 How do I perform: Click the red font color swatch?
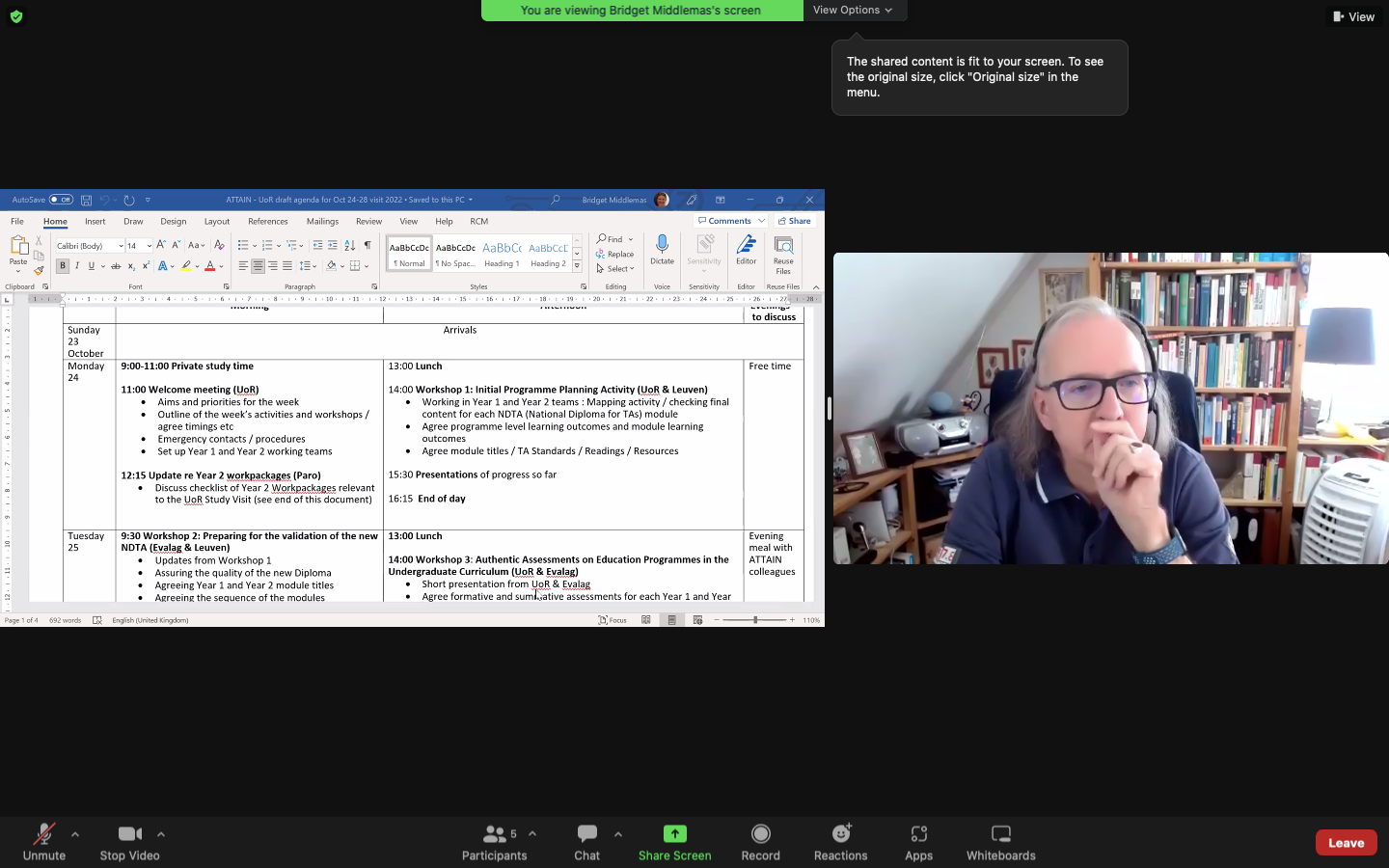coord(209,266)
